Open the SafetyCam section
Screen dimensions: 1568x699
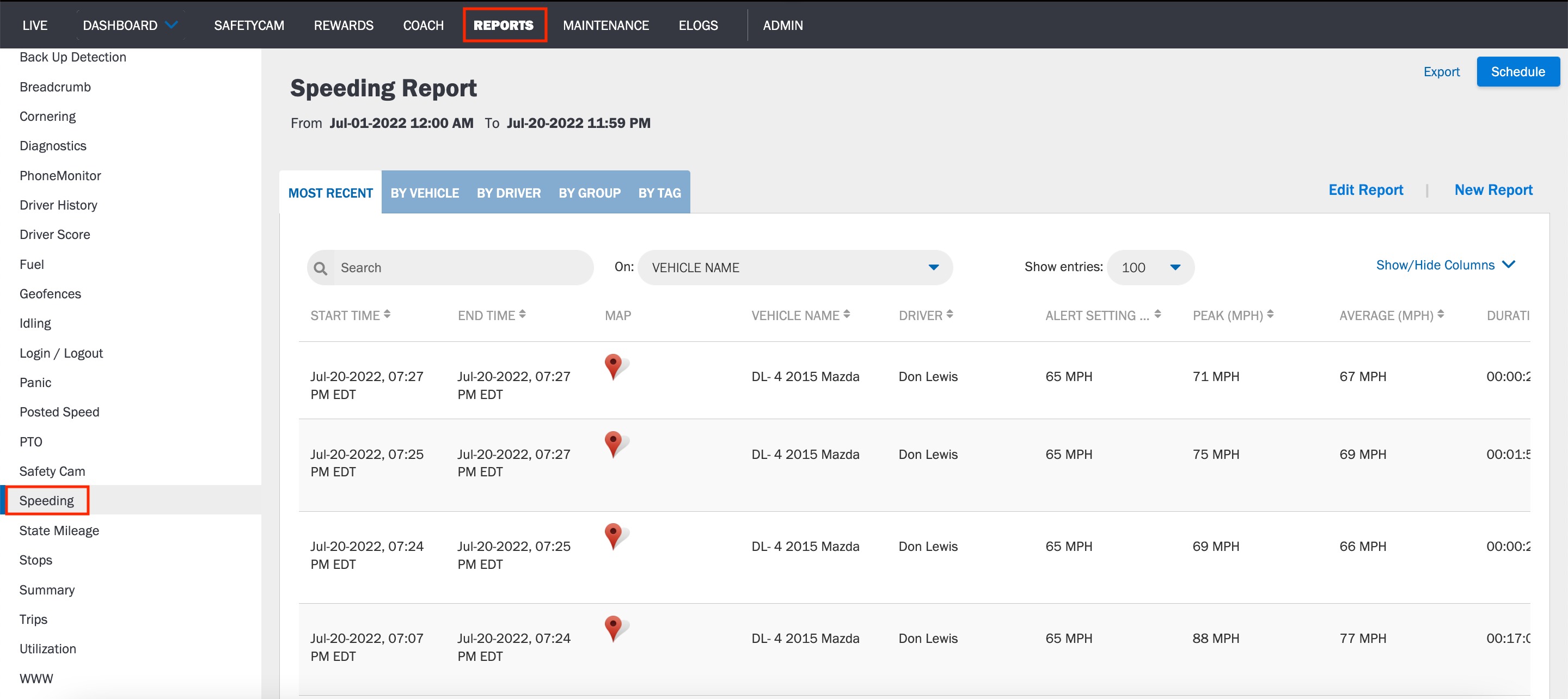click(249, 26)
